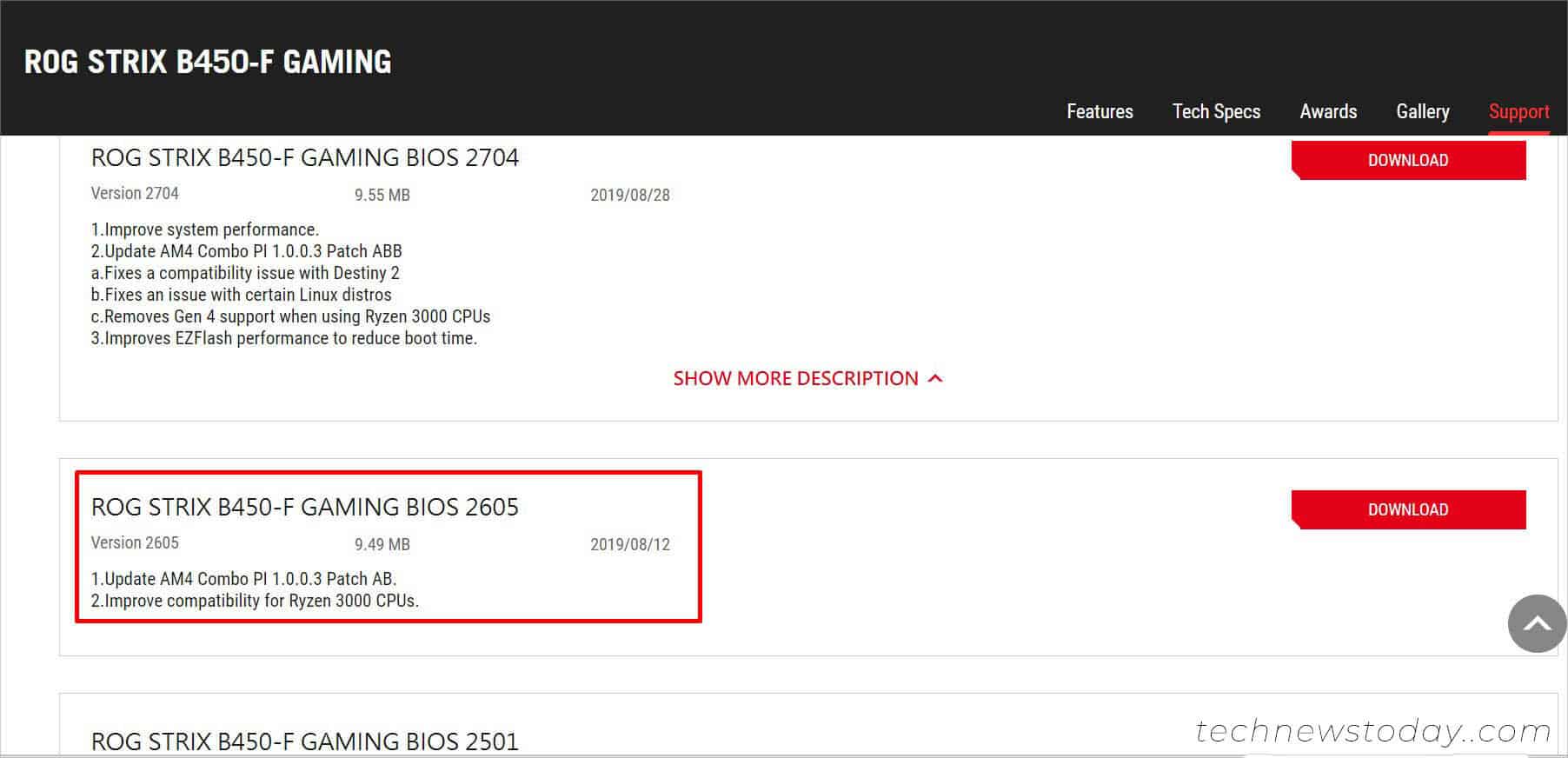Click line 'Update AM4 Combo PI 1.0.0.3 Patch ABB'
This screenshot has height=758, width=1568.
point(246,251)
